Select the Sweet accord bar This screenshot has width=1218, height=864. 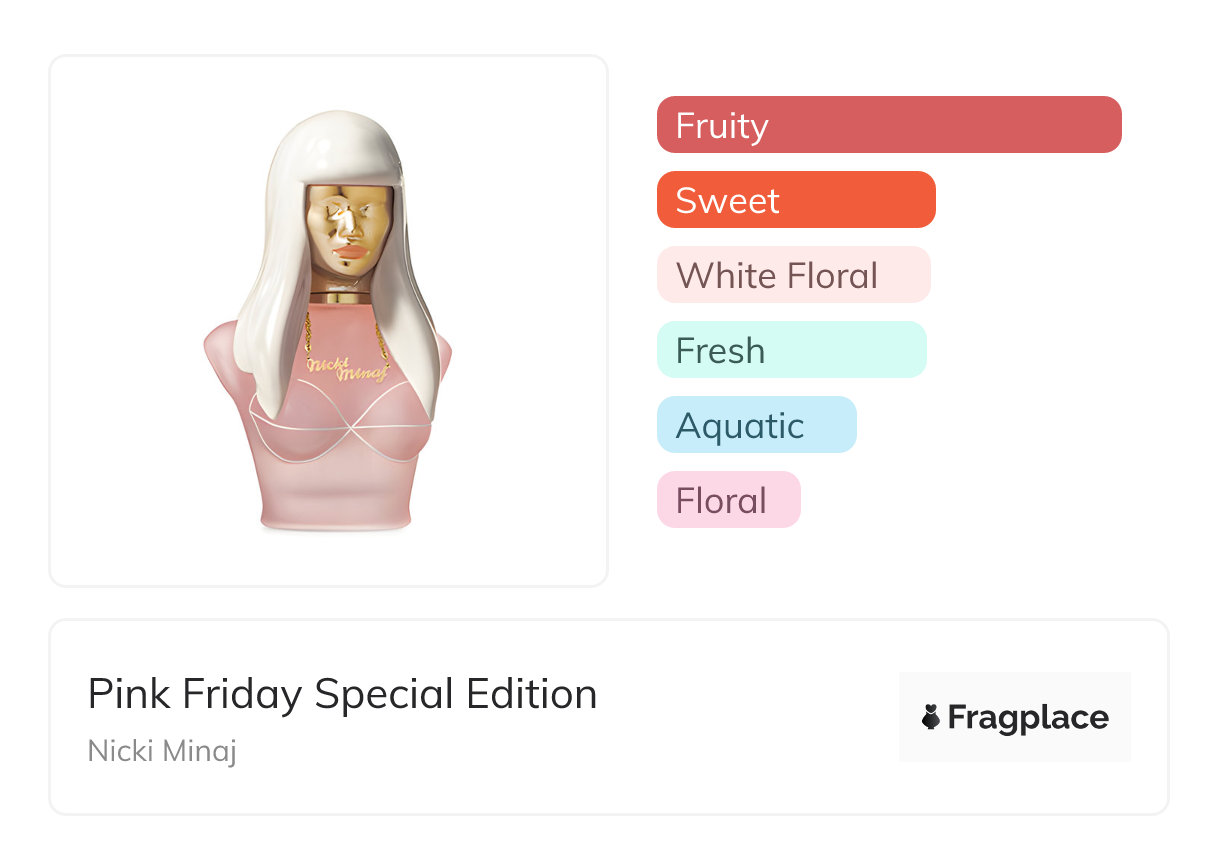pyautogui.click(x=796, y=200)
